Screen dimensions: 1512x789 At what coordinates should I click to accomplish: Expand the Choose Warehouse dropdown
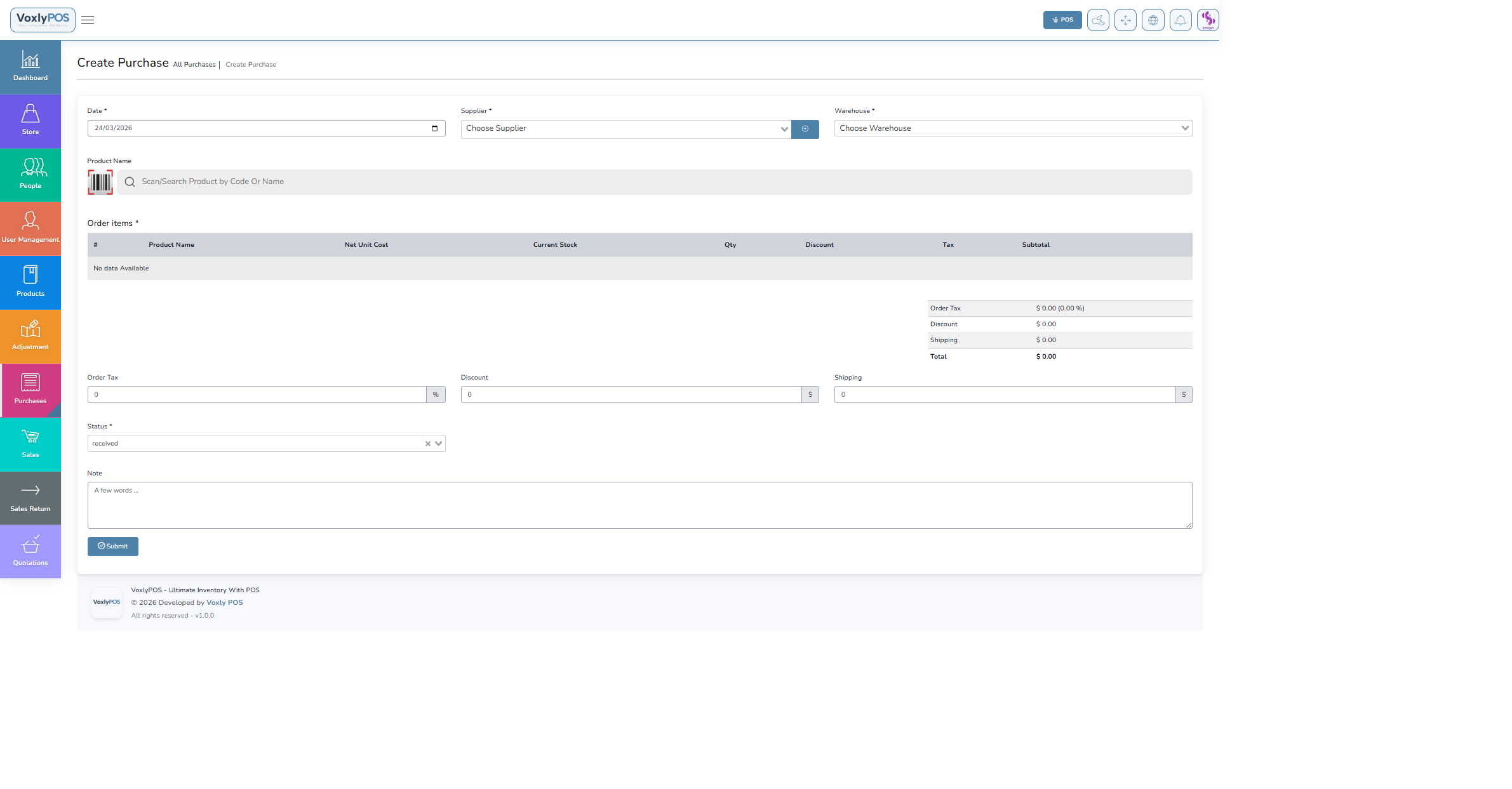click(x=1012, y=128)
